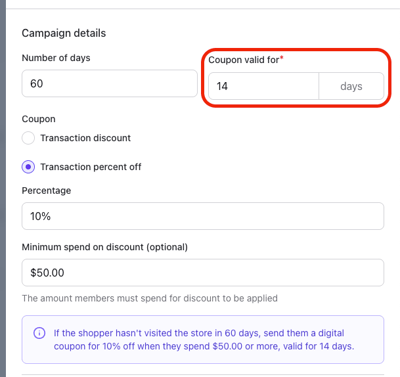
Task: Click the info icon in purple notice
Action: 39,333
